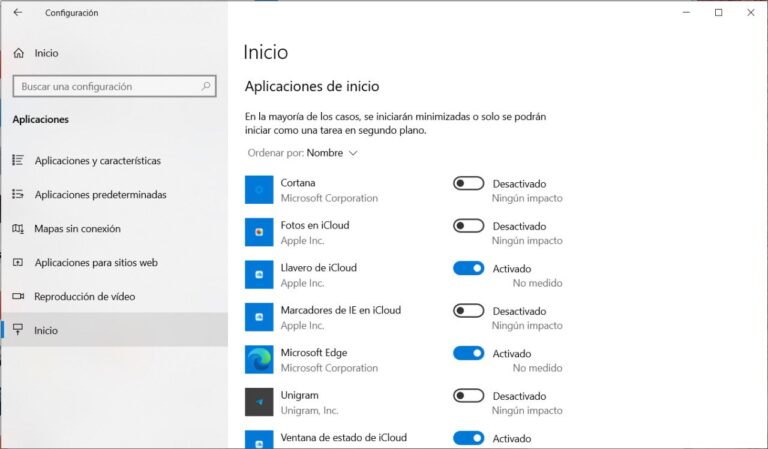
Task: Go back with the arrow icon
Action: [18, 13]
